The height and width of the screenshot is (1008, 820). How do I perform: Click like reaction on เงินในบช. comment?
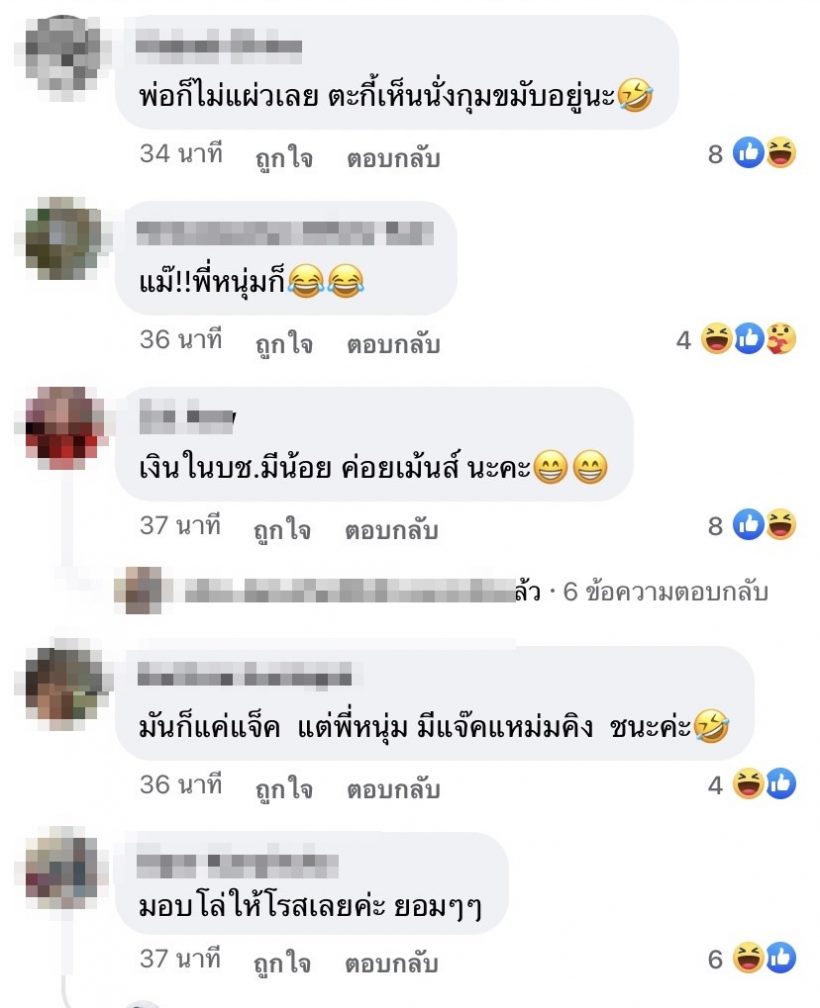pos(749,525)
